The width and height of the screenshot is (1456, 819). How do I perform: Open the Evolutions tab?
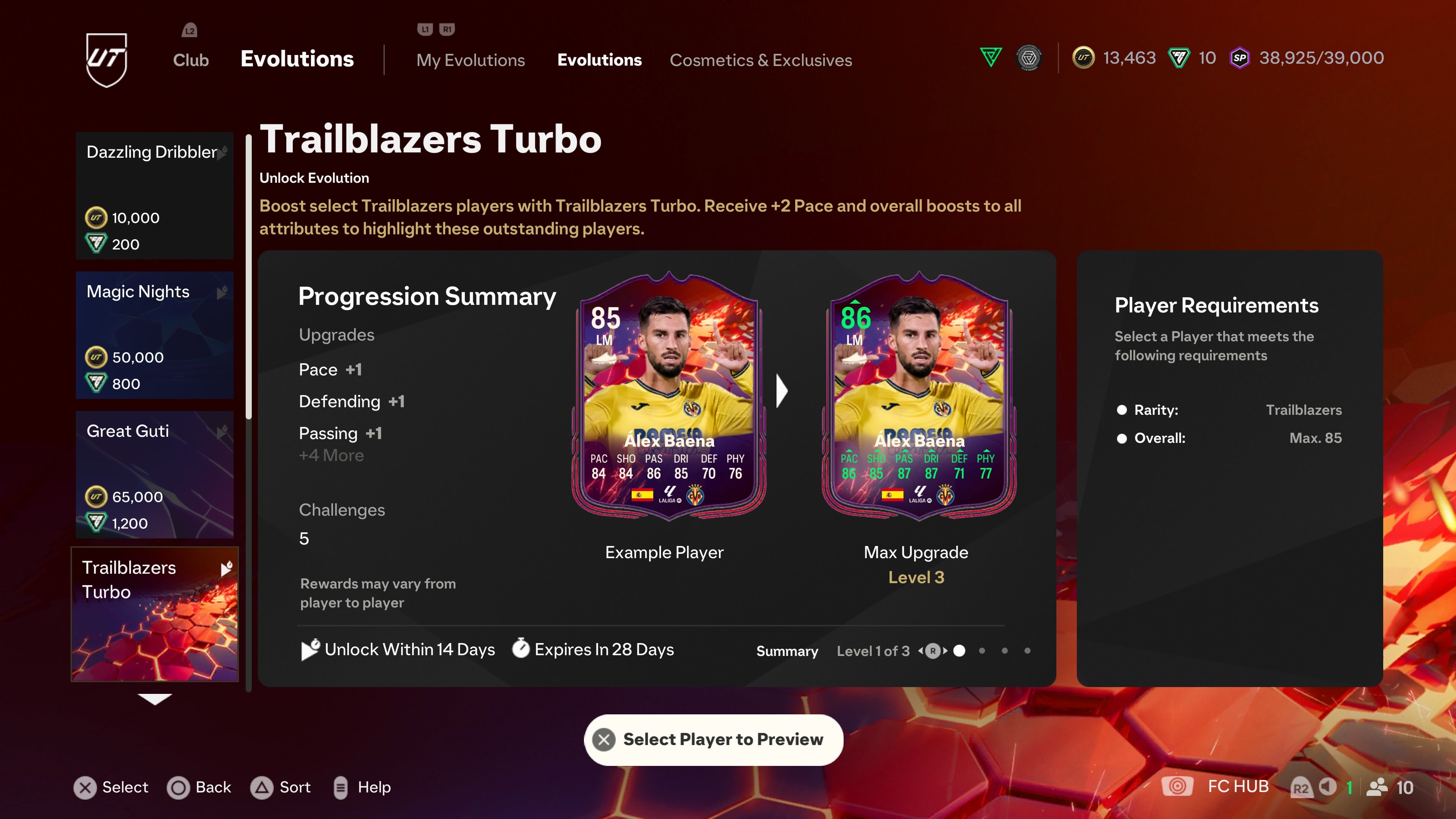pyautogui.click(x=599, y=60)
